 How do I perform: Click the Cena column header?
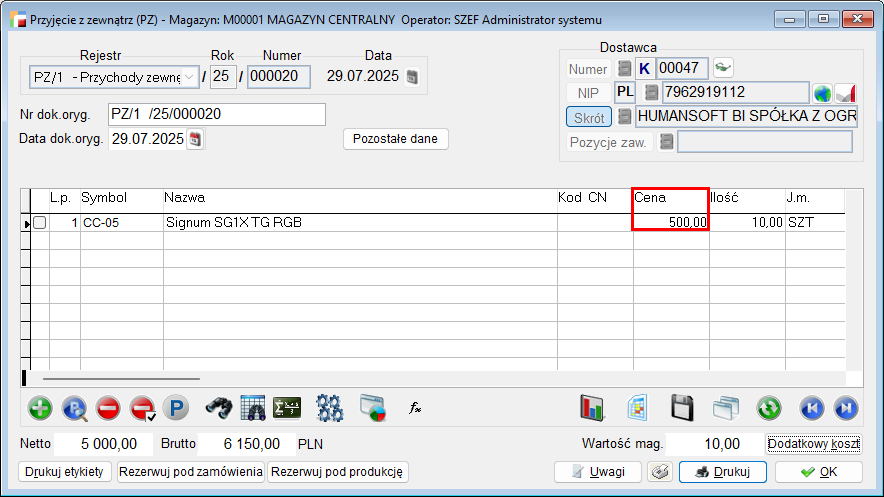coord(670,198)
